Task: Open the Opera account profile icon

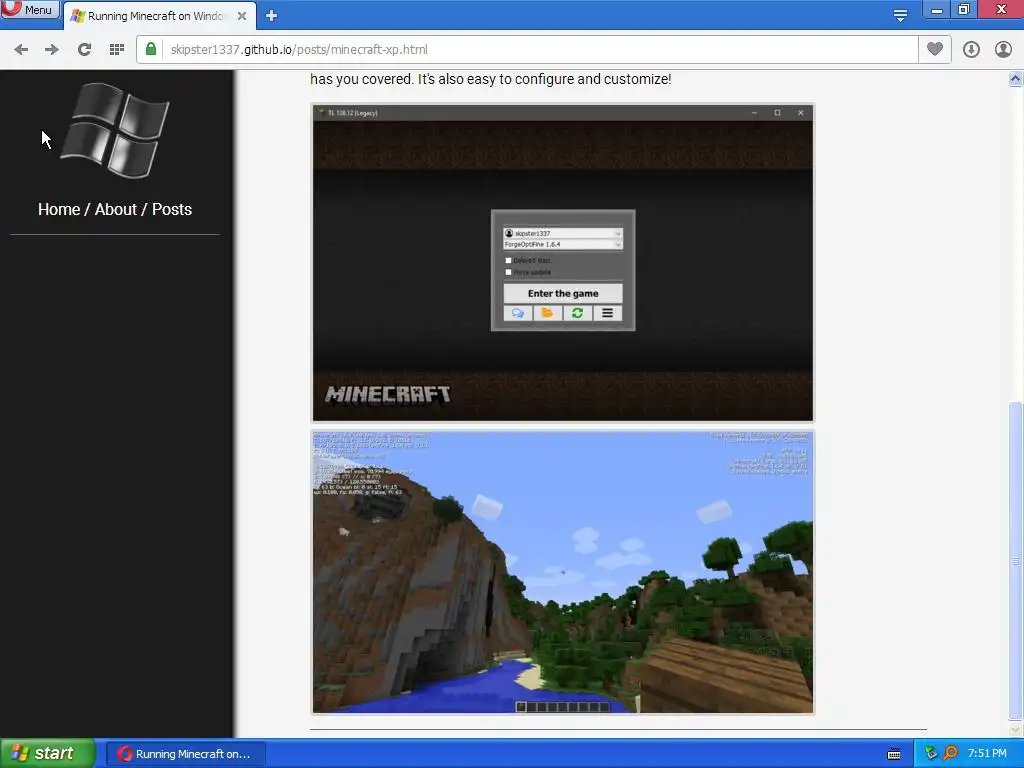Action: 1003,50
